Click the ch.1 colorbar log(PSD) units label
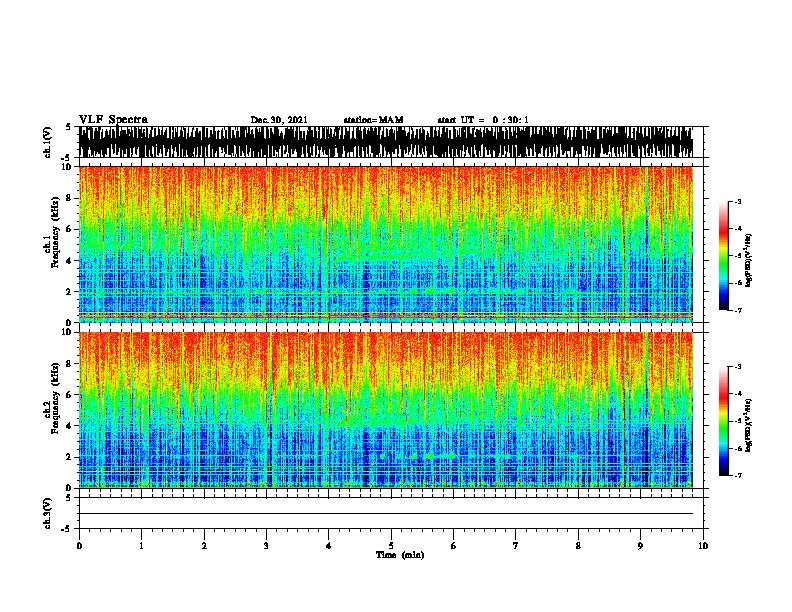The image size is (792, 612). [x=749, y=260]
